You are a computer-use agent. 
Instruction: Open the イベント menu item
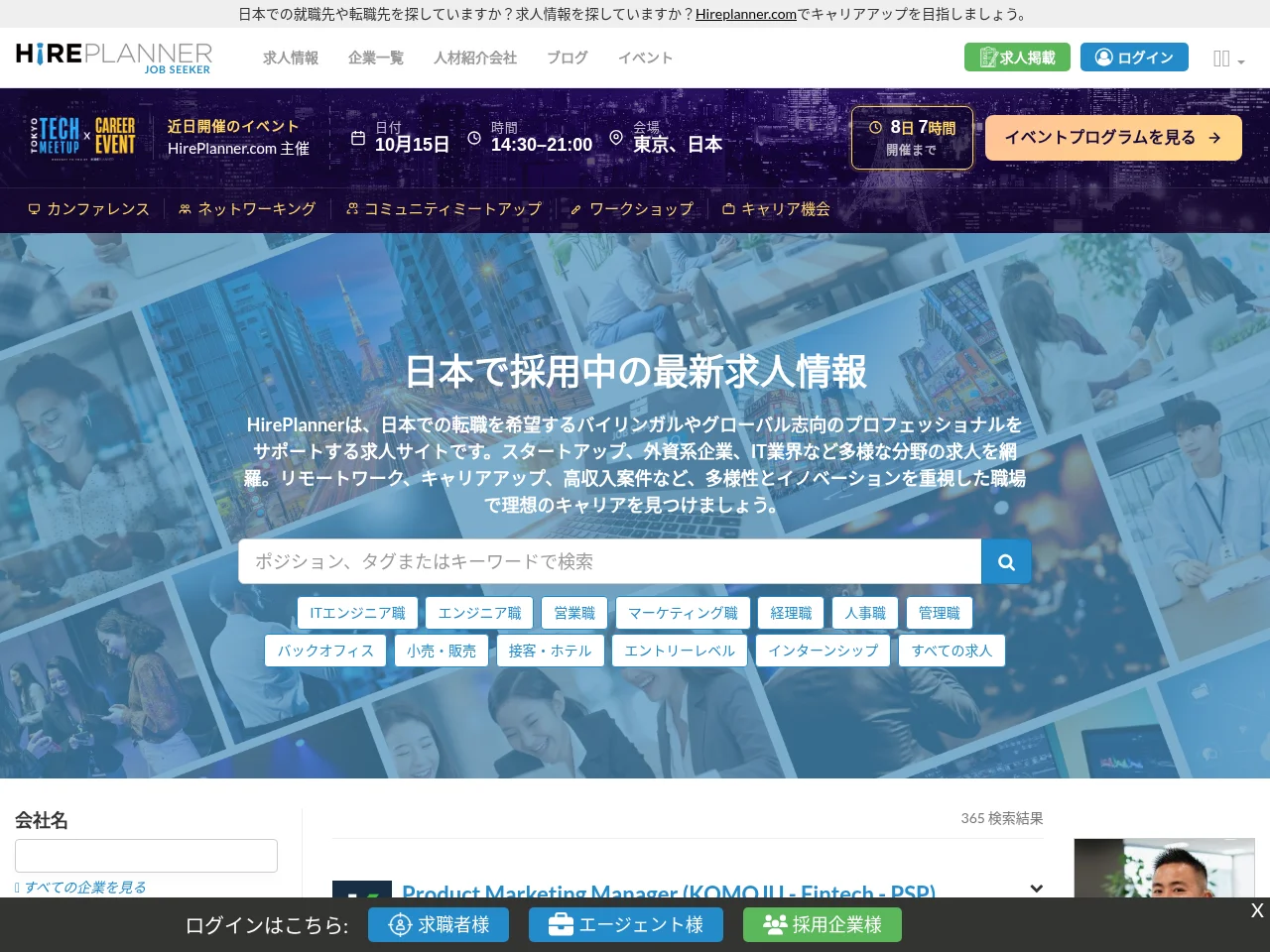tap(646, 58)
